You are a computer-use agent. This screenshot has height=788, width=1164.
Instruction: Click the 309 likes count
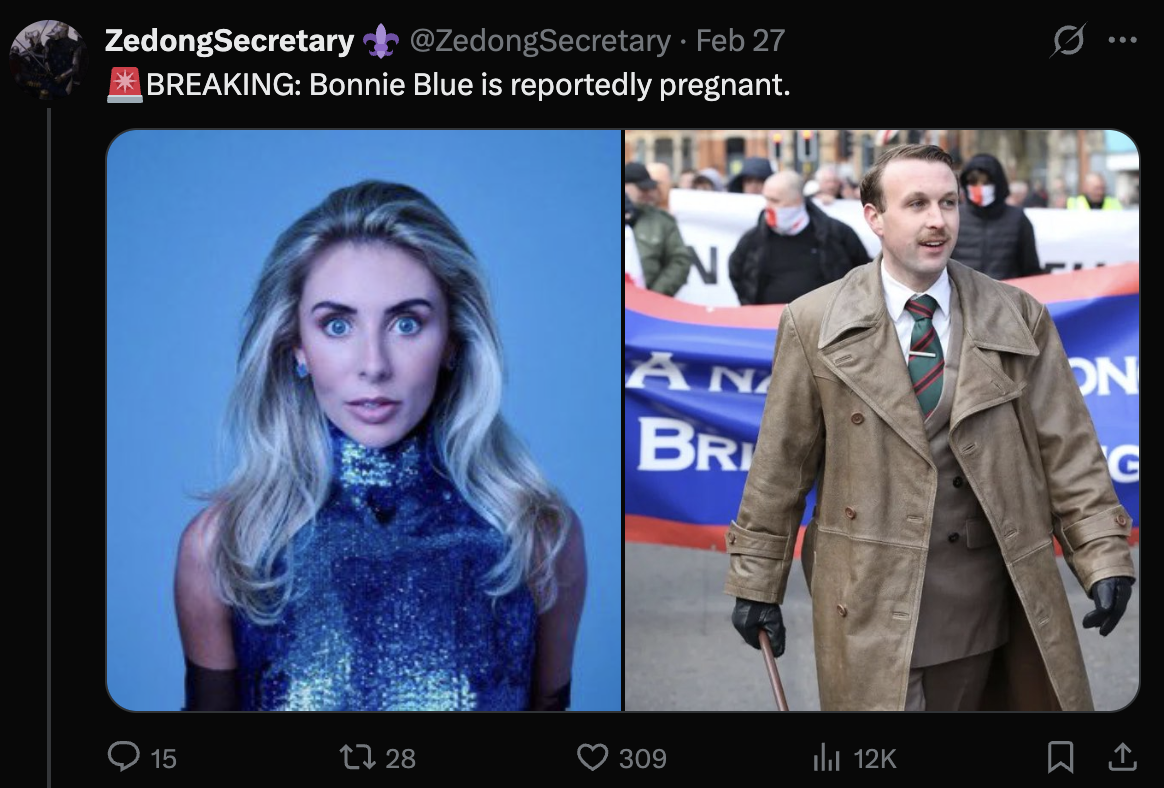[x=643, y=758]
